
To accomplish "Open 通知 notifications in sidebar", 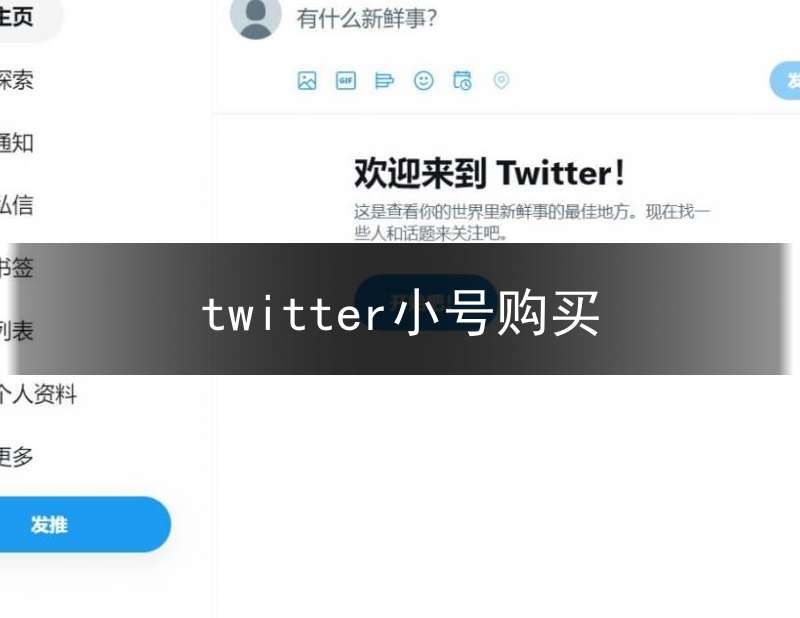I will click(17, 143).
